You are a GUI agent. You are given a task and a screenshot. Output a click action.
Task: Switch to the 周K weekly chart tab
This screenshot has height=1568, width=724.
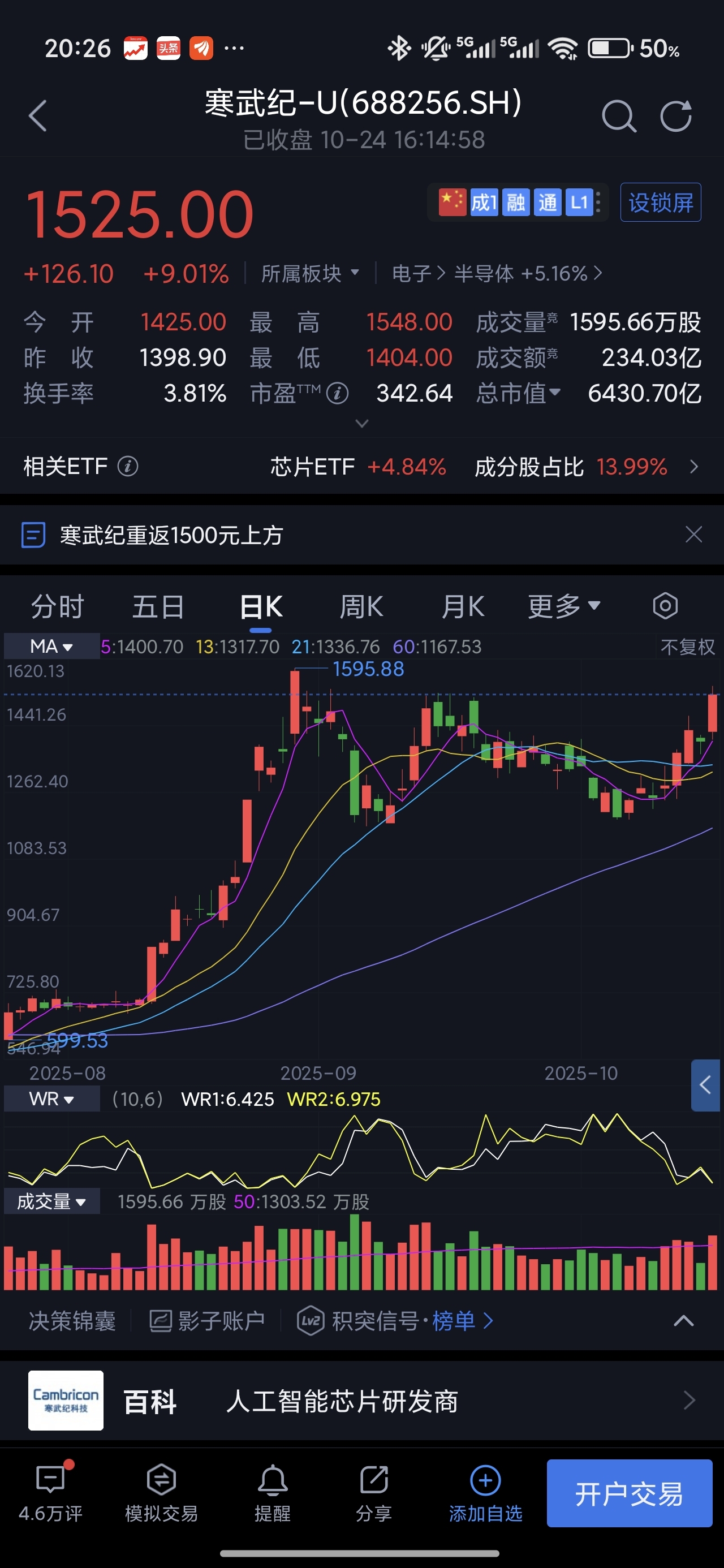(361, 606)
